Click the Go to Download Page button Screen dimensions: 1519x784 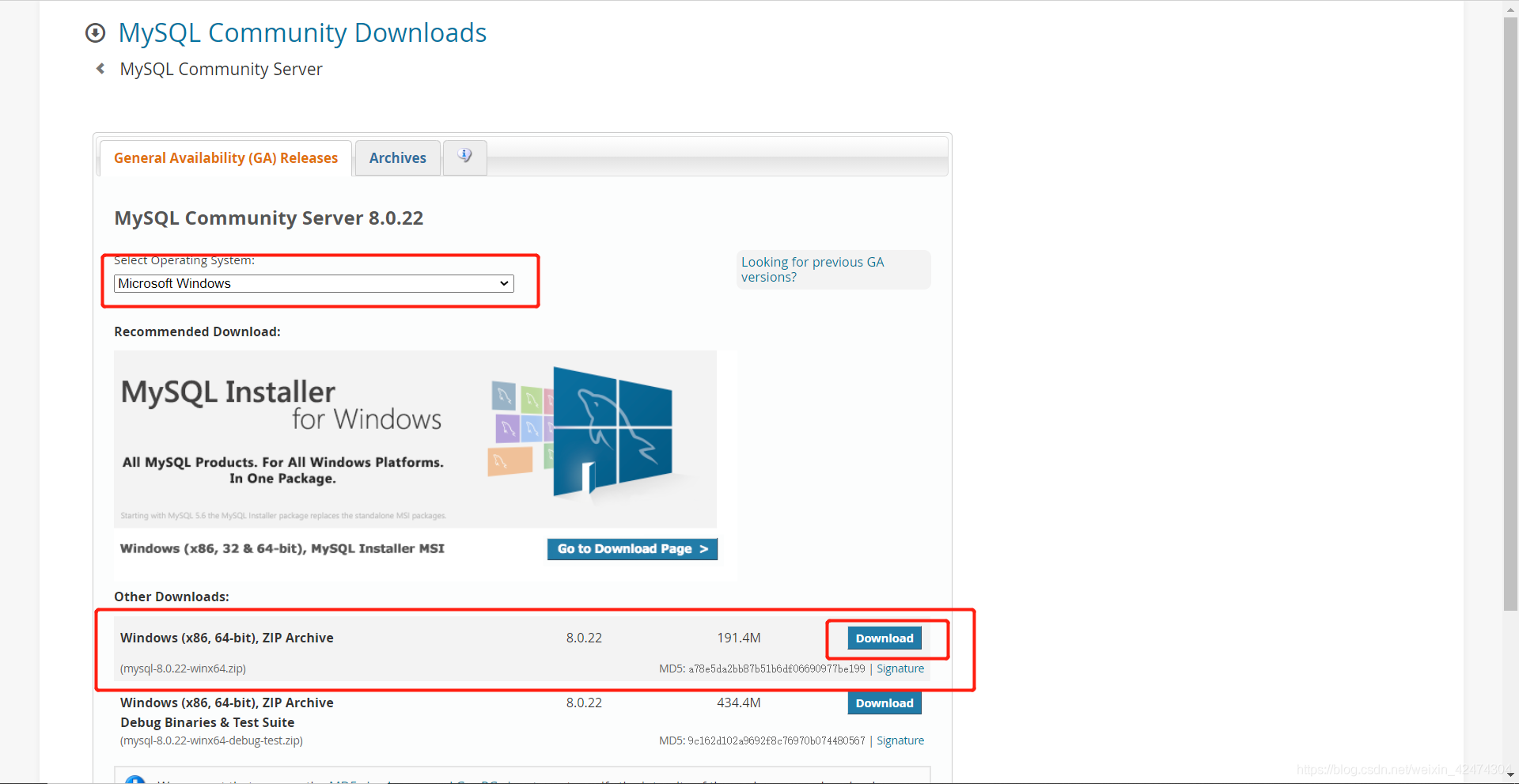click(x=631, y=549)
